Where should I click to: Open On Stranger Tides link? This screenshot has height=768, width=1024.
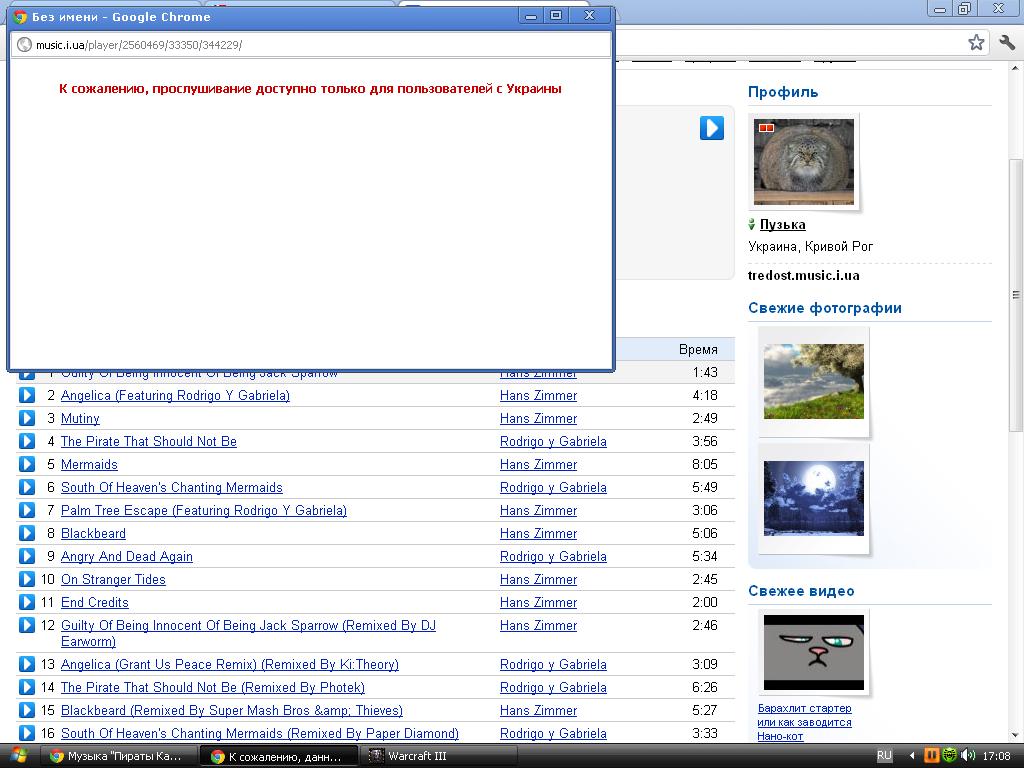pos(113,579)
